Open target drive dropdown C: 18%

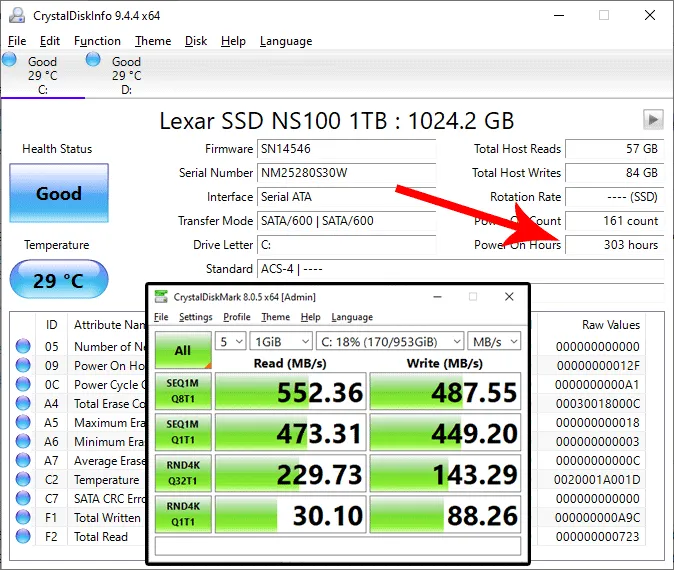[x=390, y=341]
